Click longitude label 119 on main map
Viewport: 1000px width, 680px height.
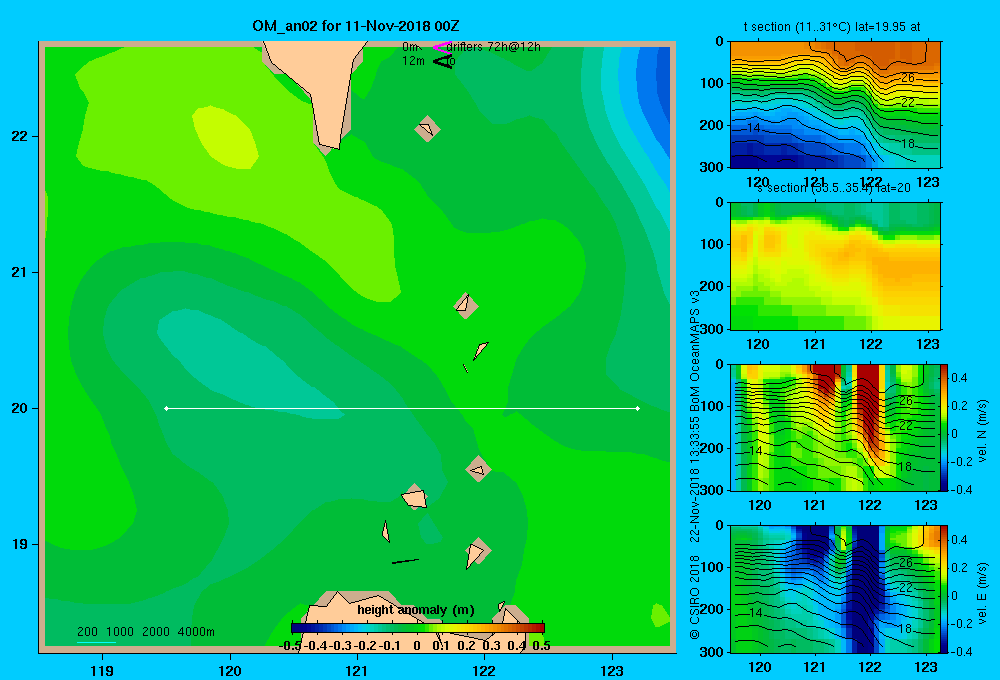pyautogui.click(x=102, y=670)
